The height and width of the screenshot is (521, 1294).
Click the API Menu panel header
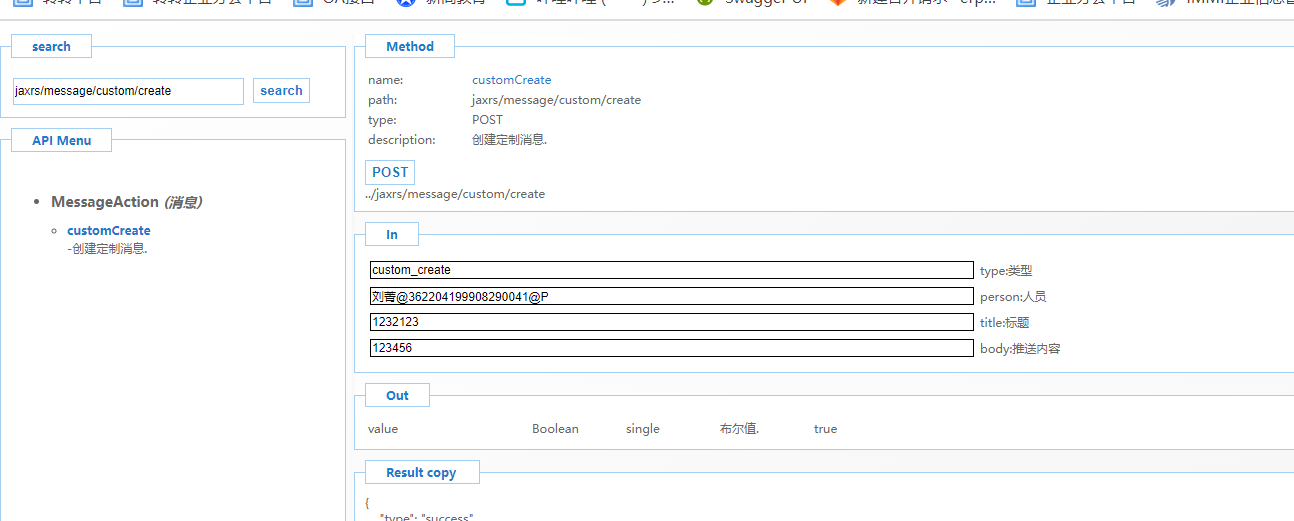tap(61, 141)
